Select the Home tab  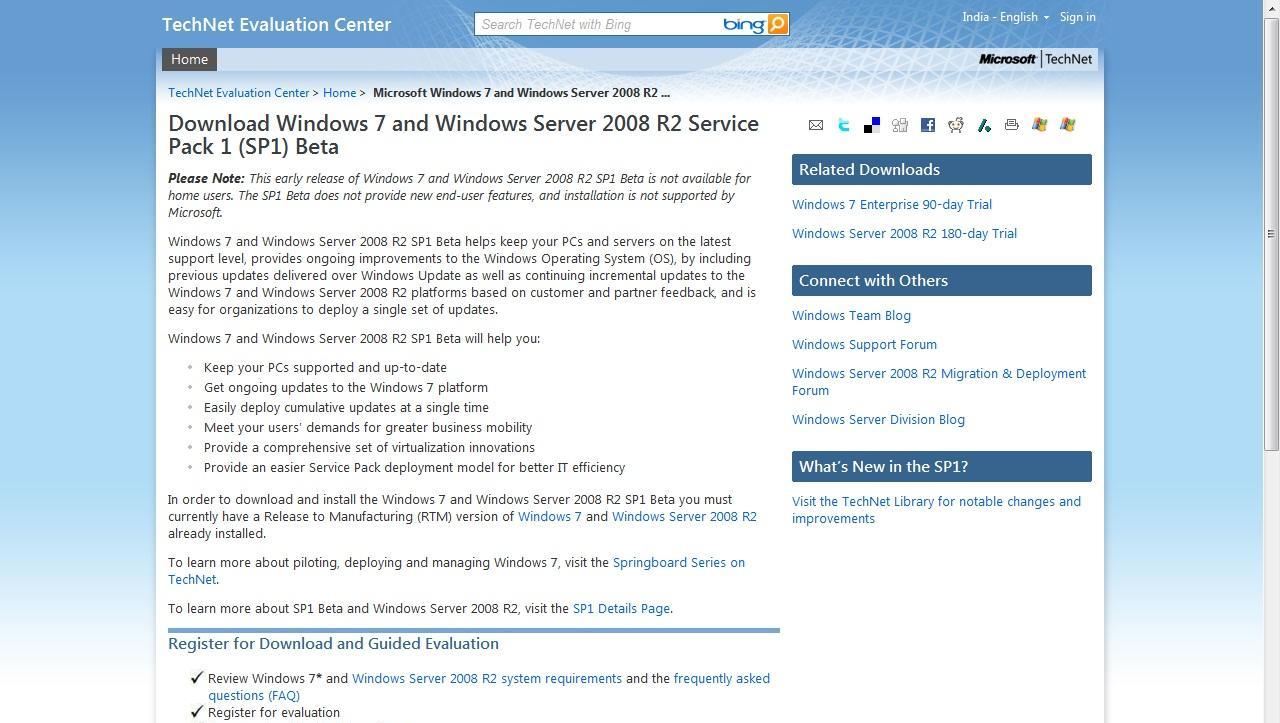click(189, 59)
